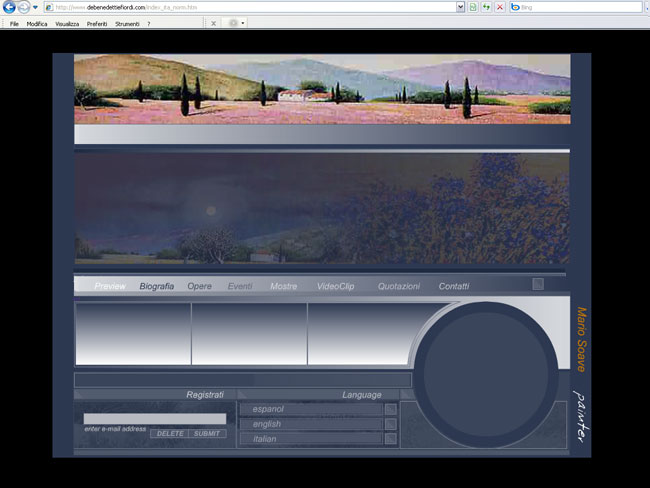Open the File menu
The width and height of the screenshot is (650, 488).
pos(14,24)
